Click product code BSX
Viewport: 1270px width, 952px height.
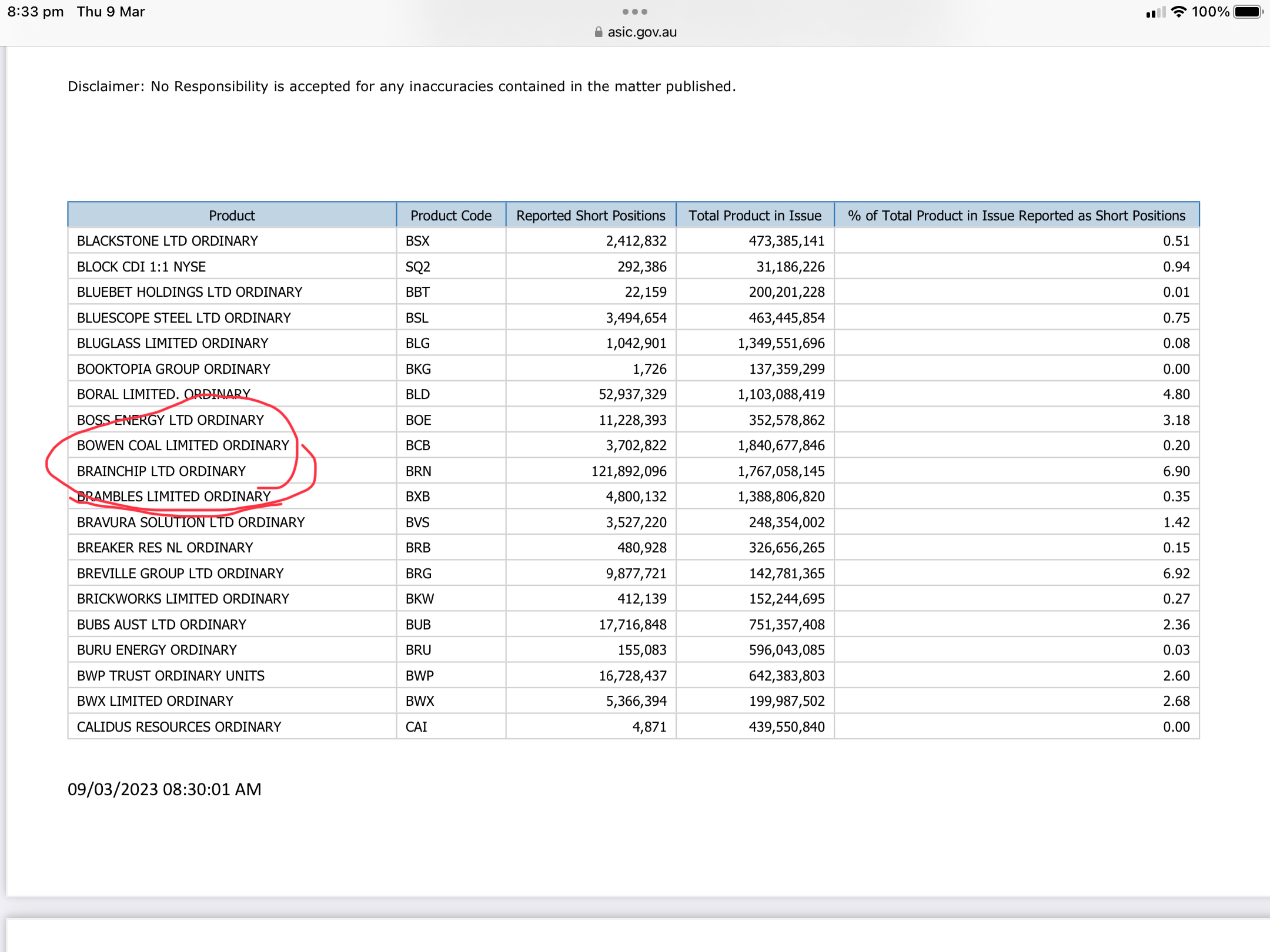[x=417, y=241]
